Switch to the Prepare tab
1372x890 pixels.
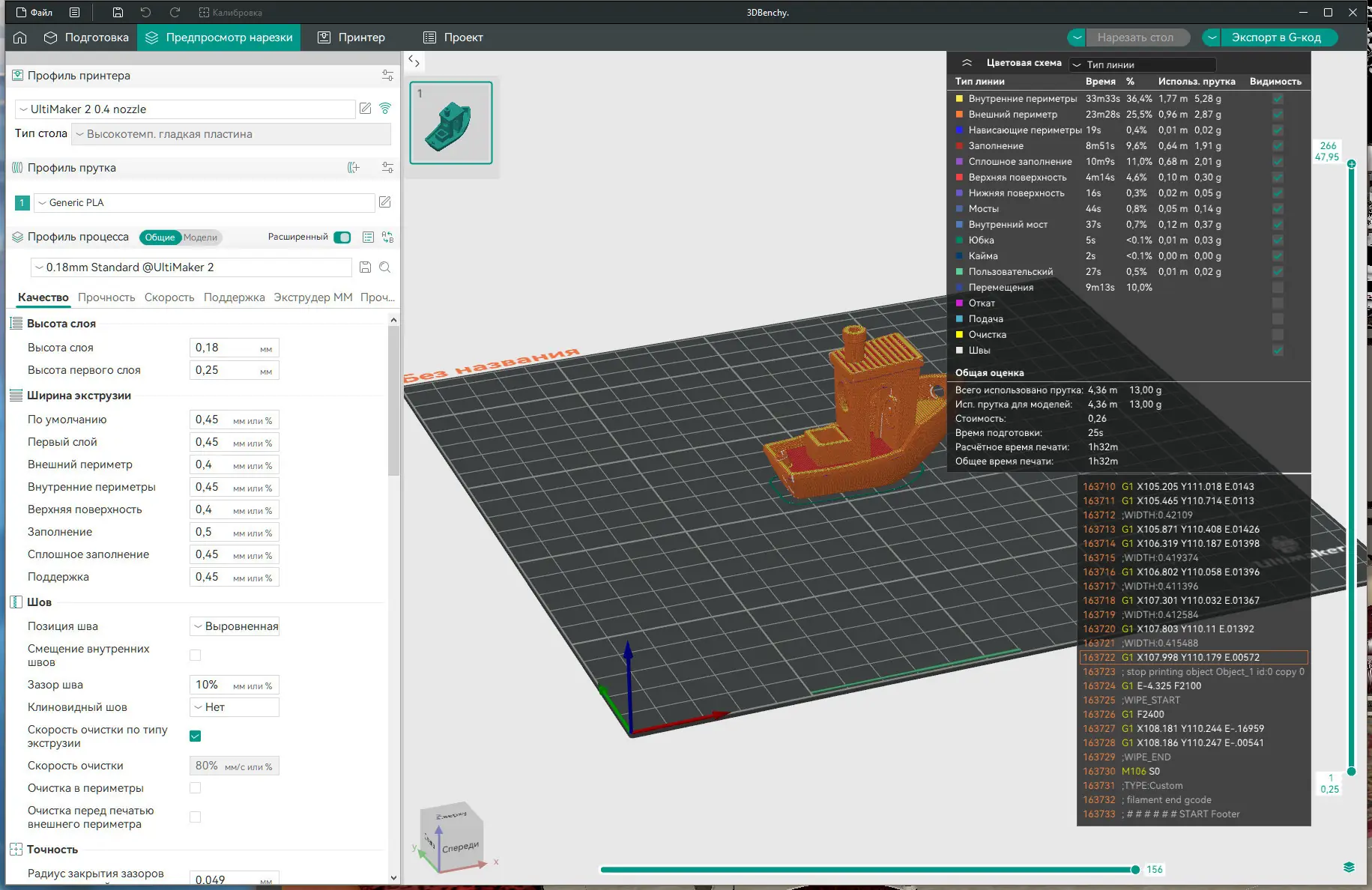(x=86, y=37)
